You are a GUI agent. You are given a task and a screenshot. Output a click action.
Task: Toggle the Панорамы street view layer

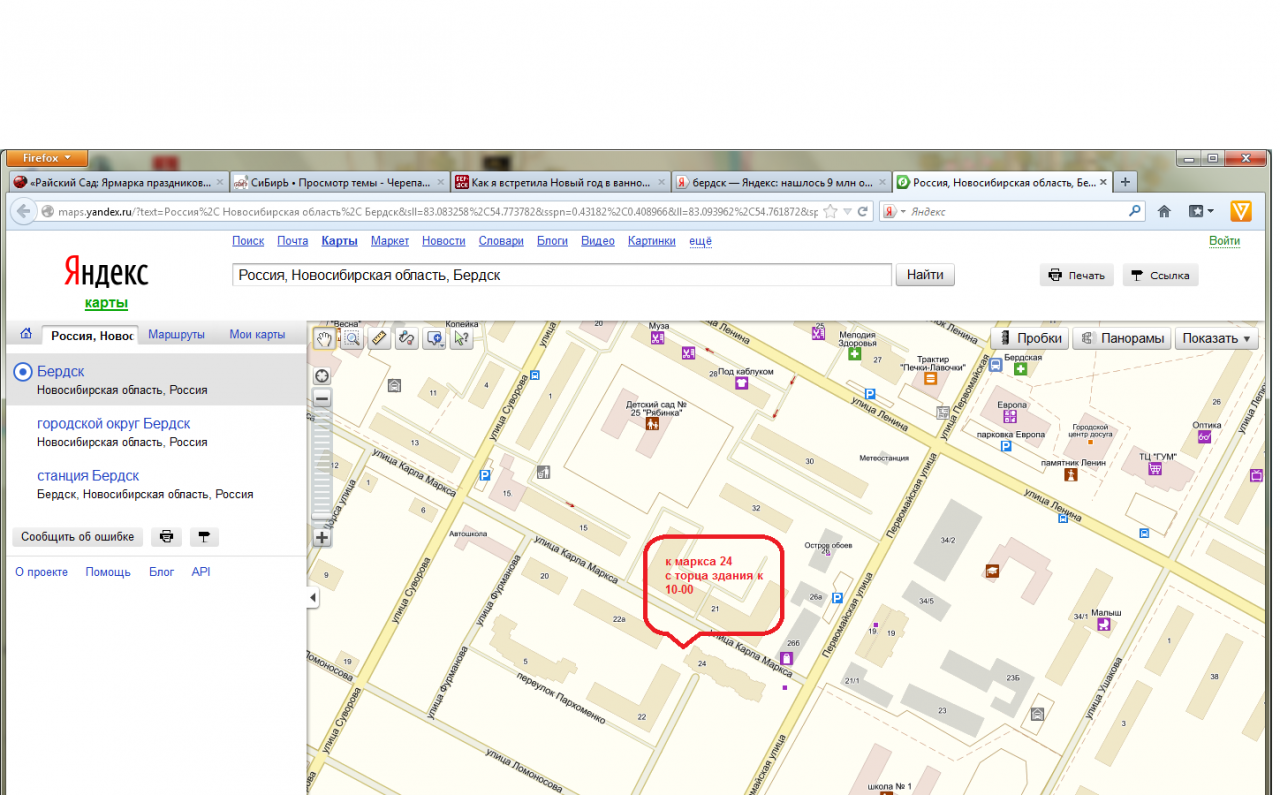pos(1121,339)
